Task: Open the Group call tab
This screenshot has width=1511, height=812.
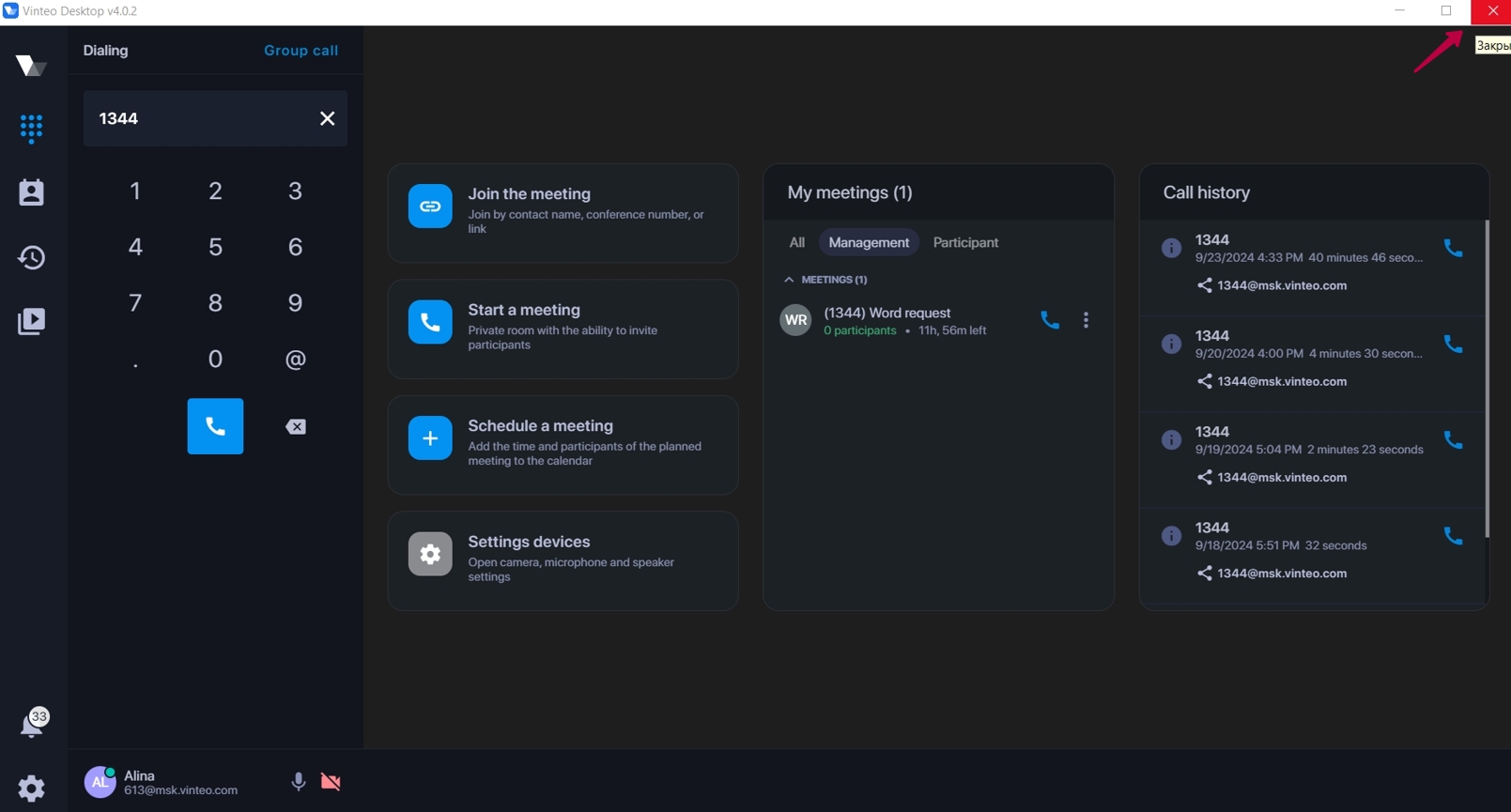Action: [x=301, y=51]
